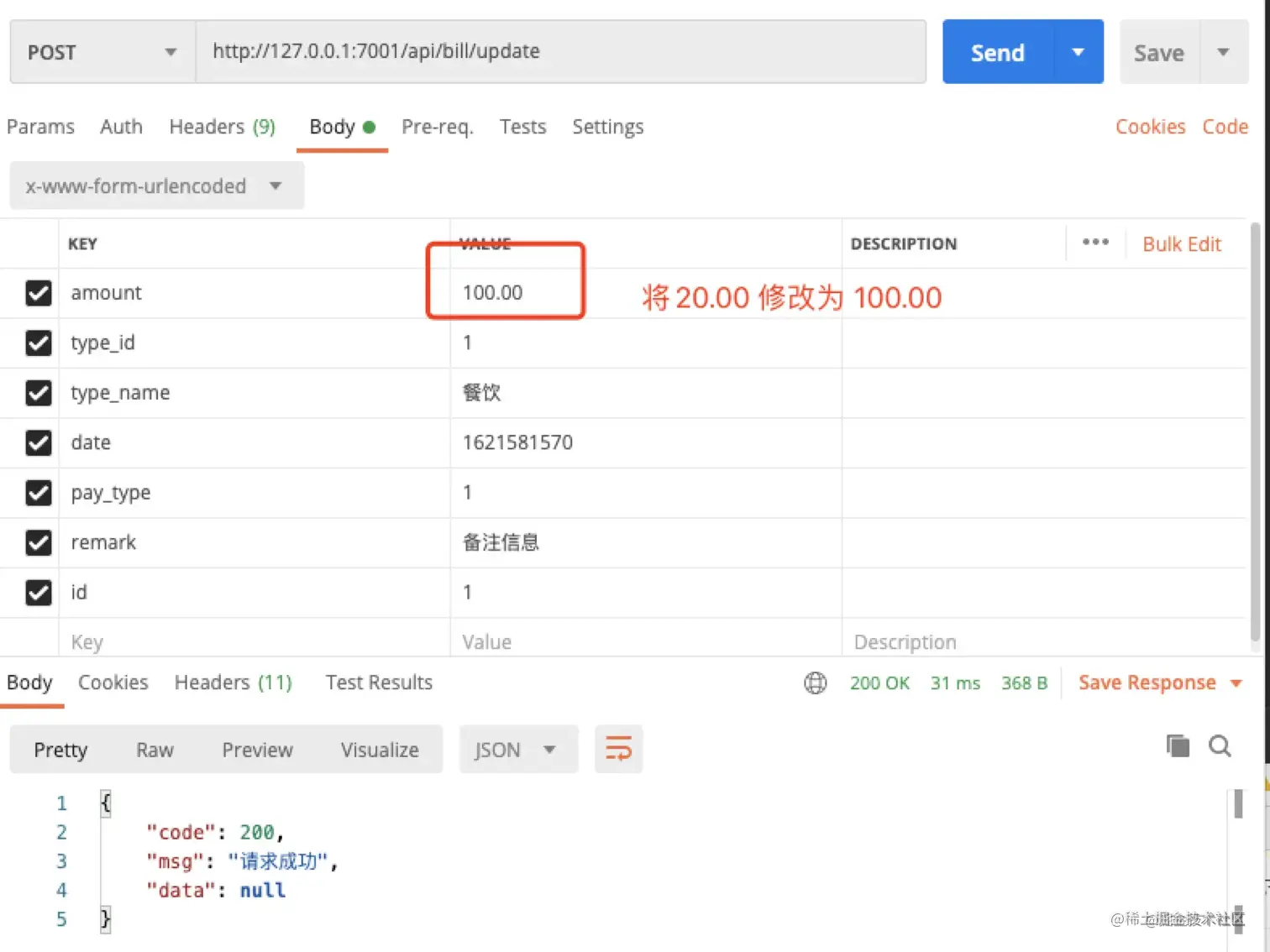Uncheck the amount parameter checkbox

coord(39,293)
